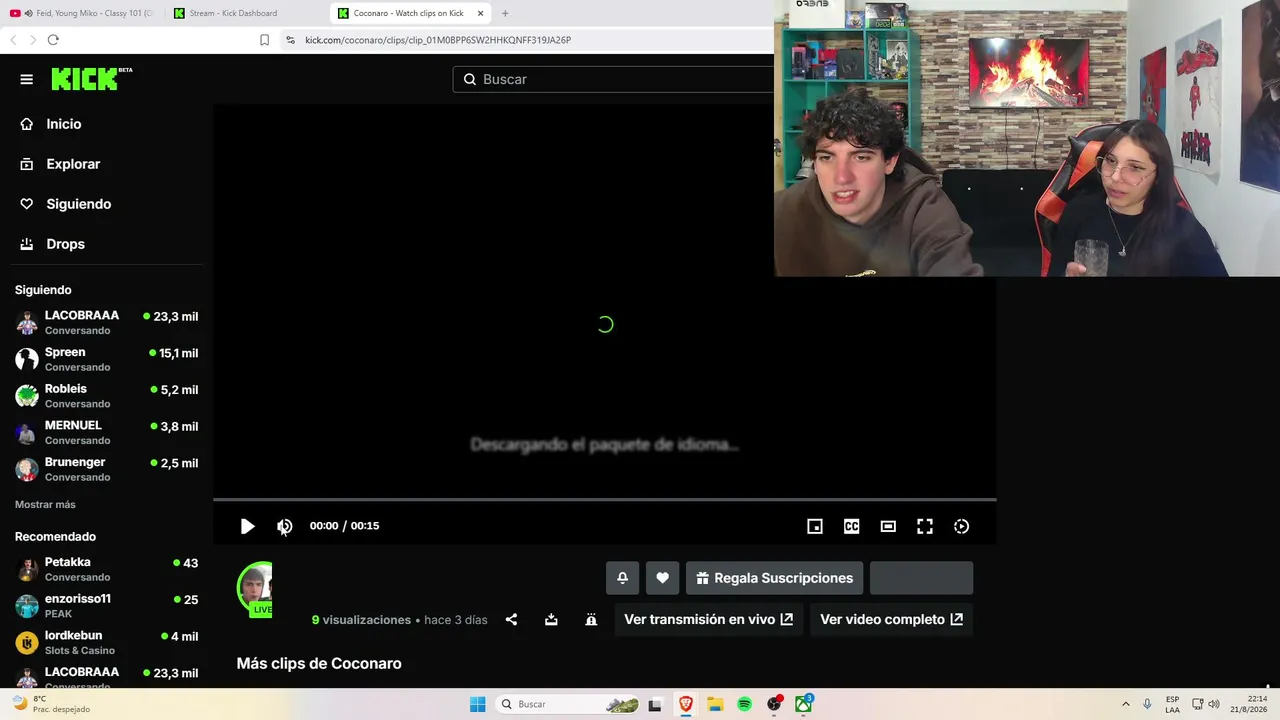Image resolution: width=1280 pixels, height=720 pixels.
Task: Focus the Kick Buscar search field
Action: (613, 79)
